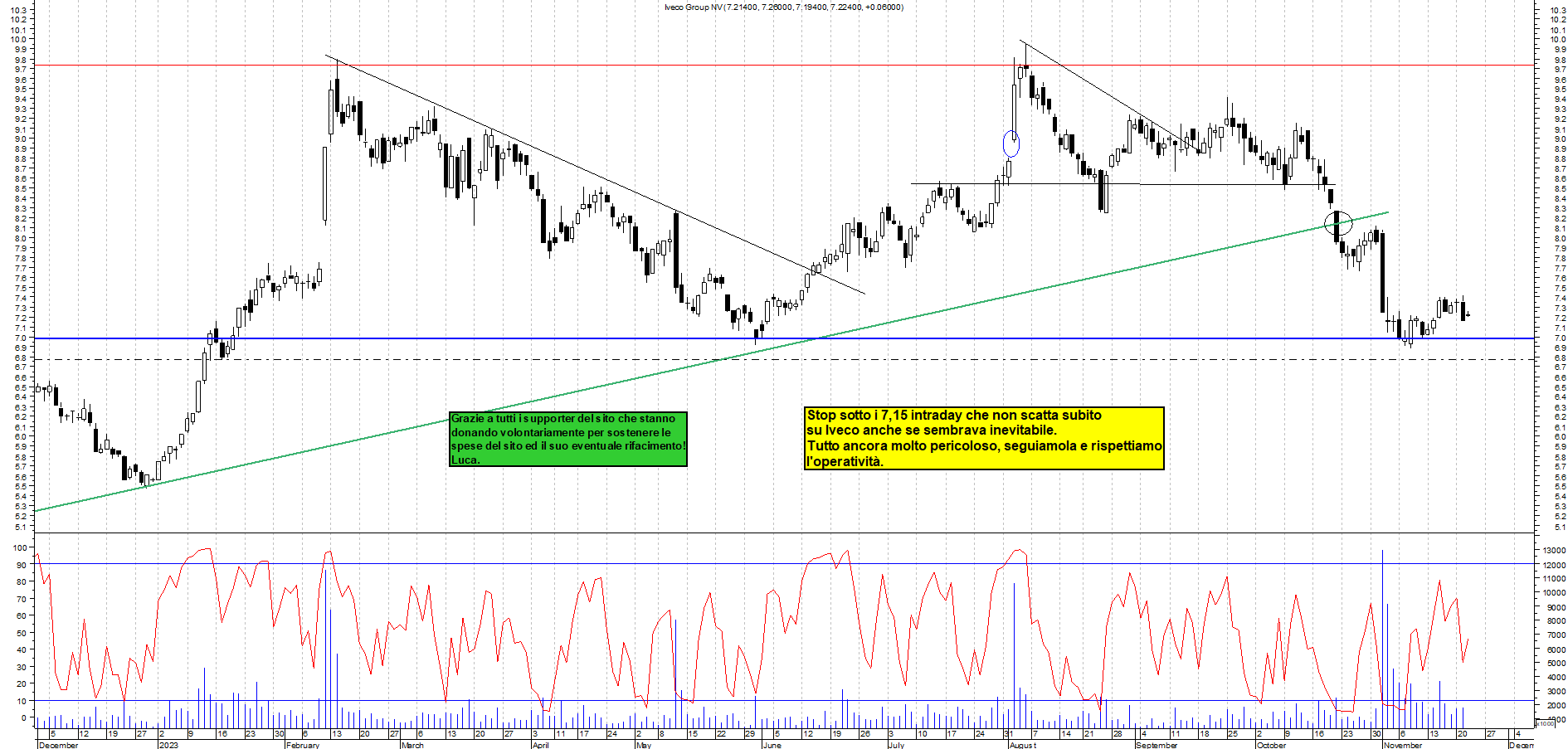This screenshot has height=749, width=1568.
Task: Select the dash-dot horizontal line at 6.8
Action: tap(784, 359)
